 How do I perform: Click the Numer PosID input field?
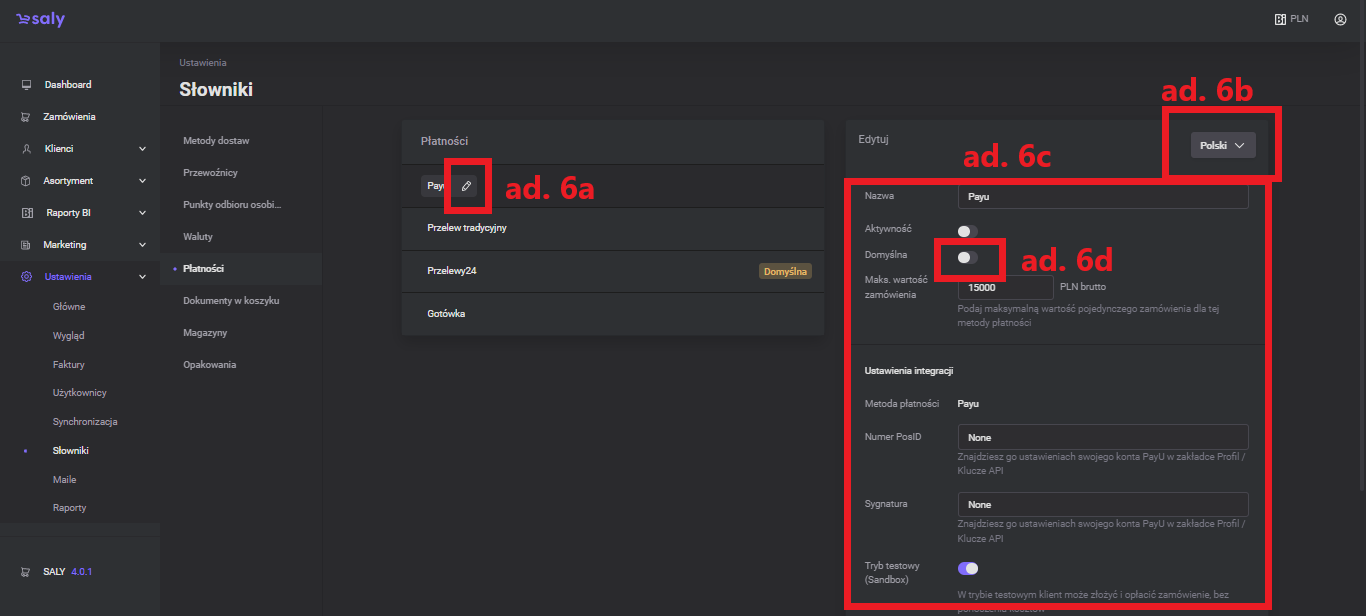1102,437
